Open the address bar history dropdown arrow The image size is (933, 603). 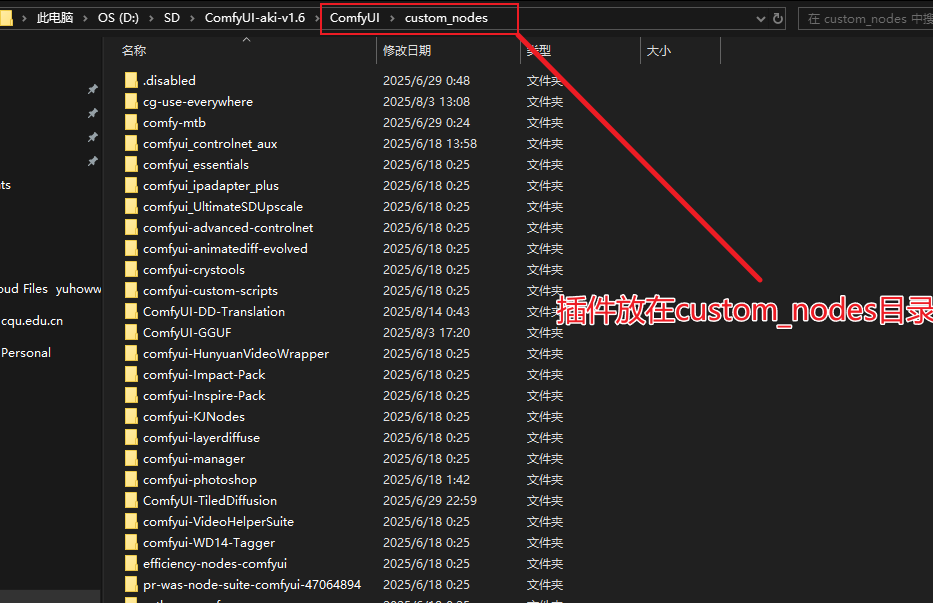tap(760, 19)
